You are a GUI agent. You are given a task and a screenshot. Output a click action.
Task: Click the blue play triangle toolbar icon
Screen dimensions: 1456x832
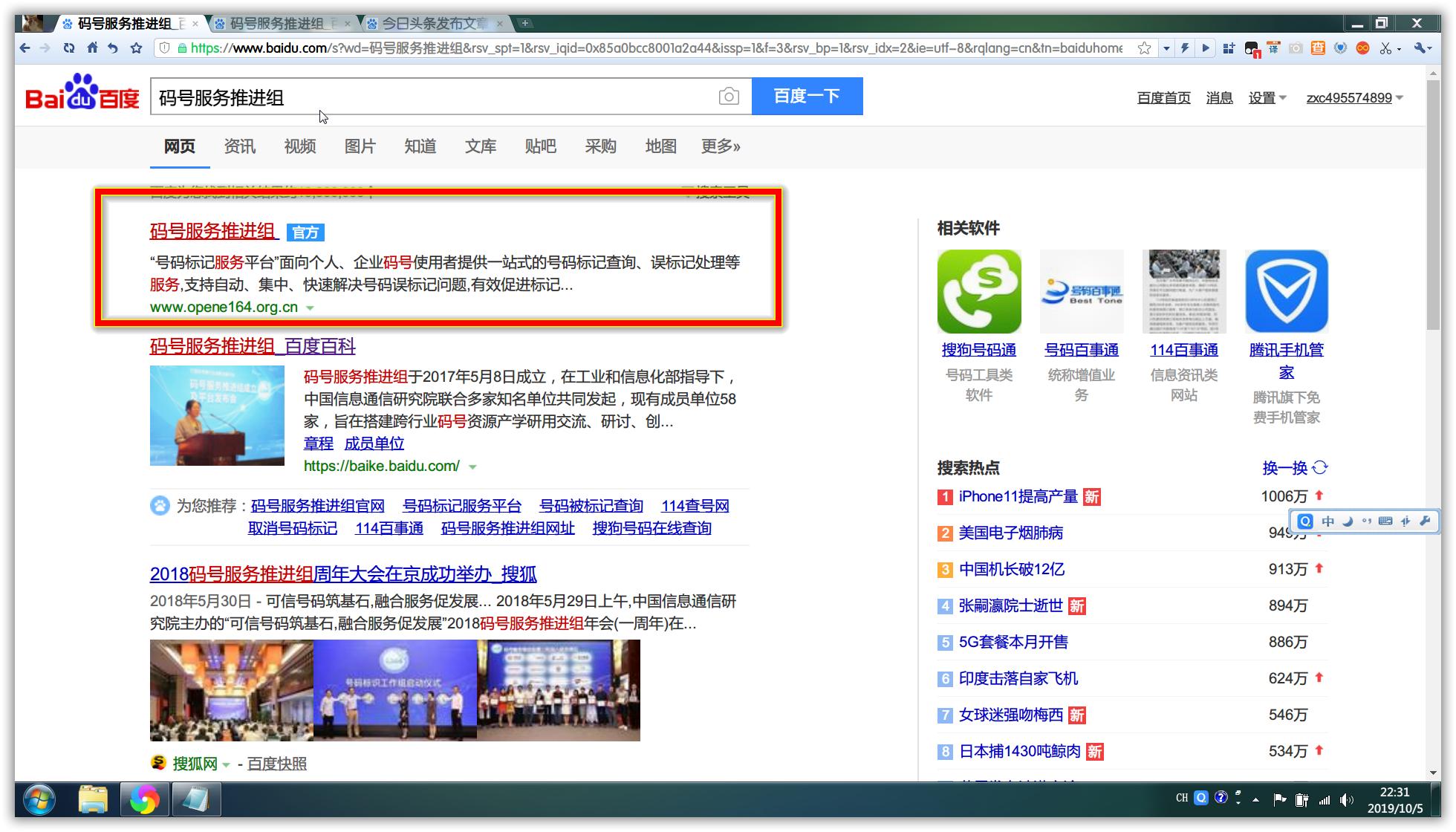tap(1205, 48)
